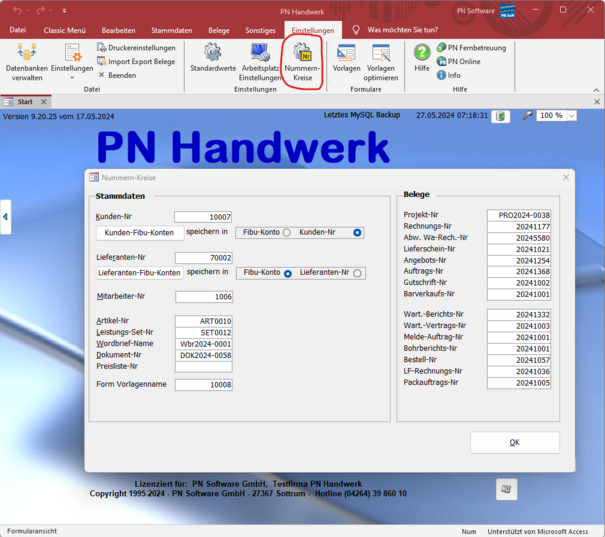The image size is (605, 537).
Task: Click the Bestell-Nr field 20241057
Action: tap(519, 360)
